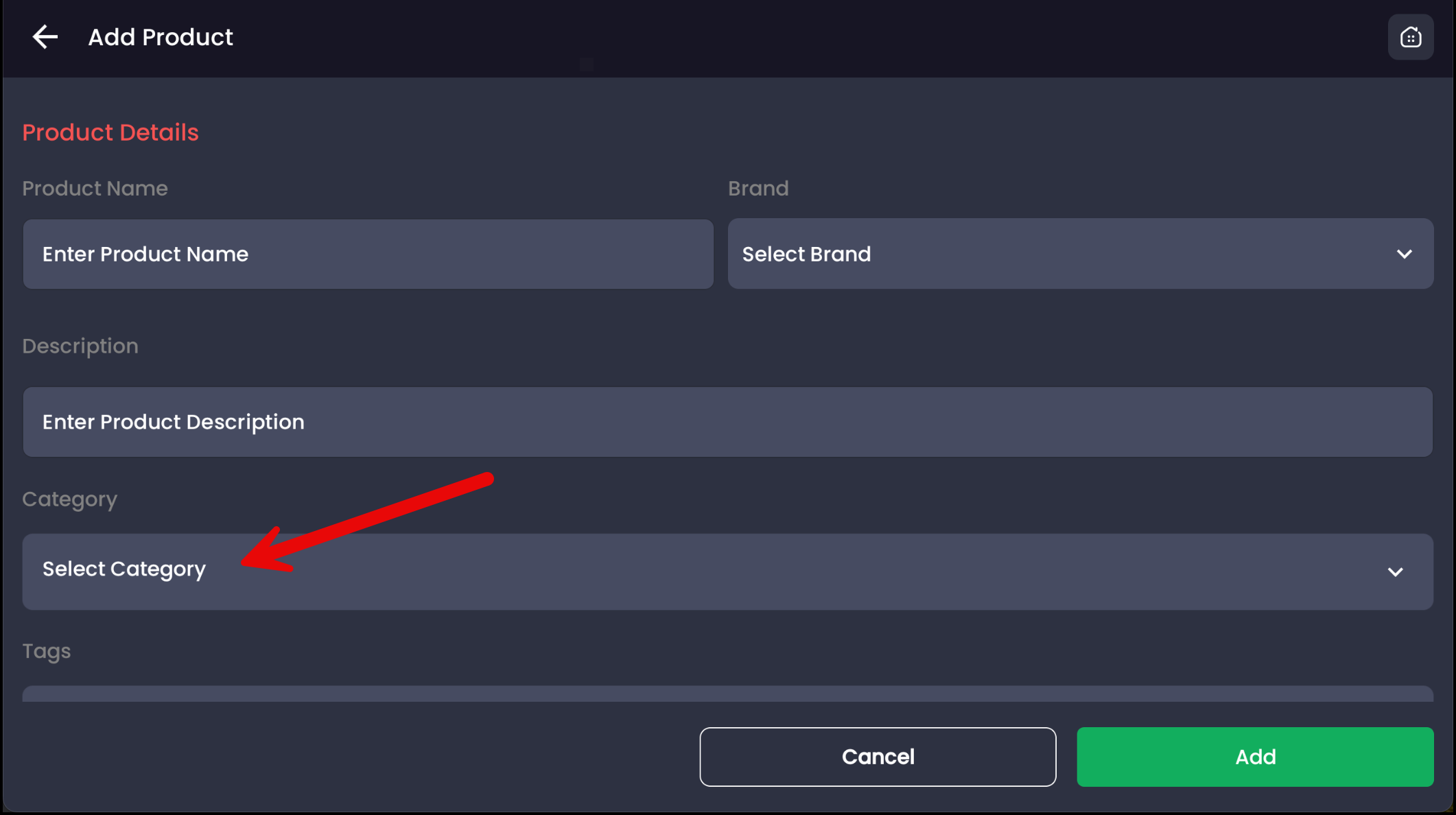Click the Select Brand placeholder text
1456x815 pixels.
click(x=806, y=255)
